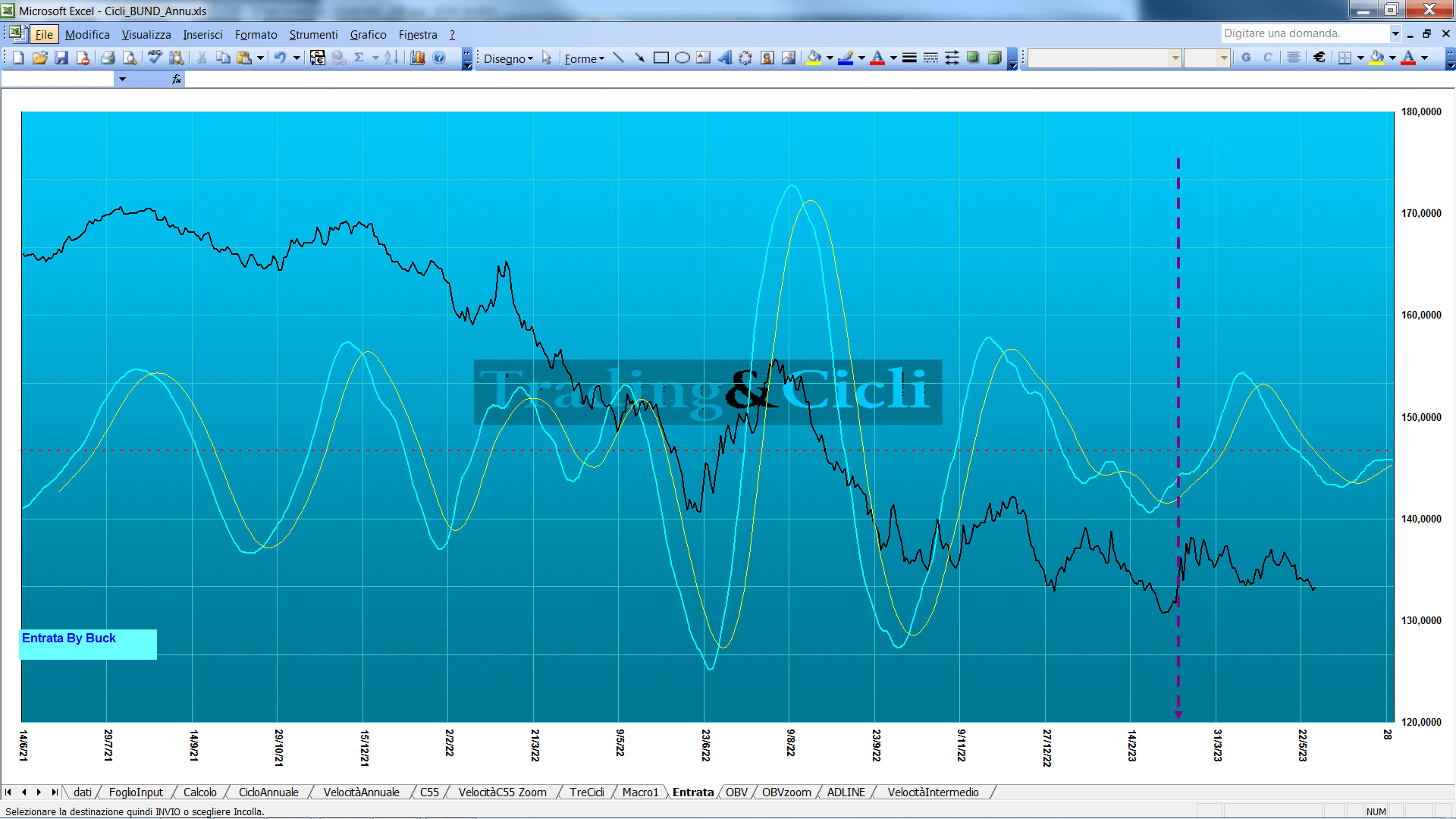
Task: Click the Line Style icon
Action: 909,58
